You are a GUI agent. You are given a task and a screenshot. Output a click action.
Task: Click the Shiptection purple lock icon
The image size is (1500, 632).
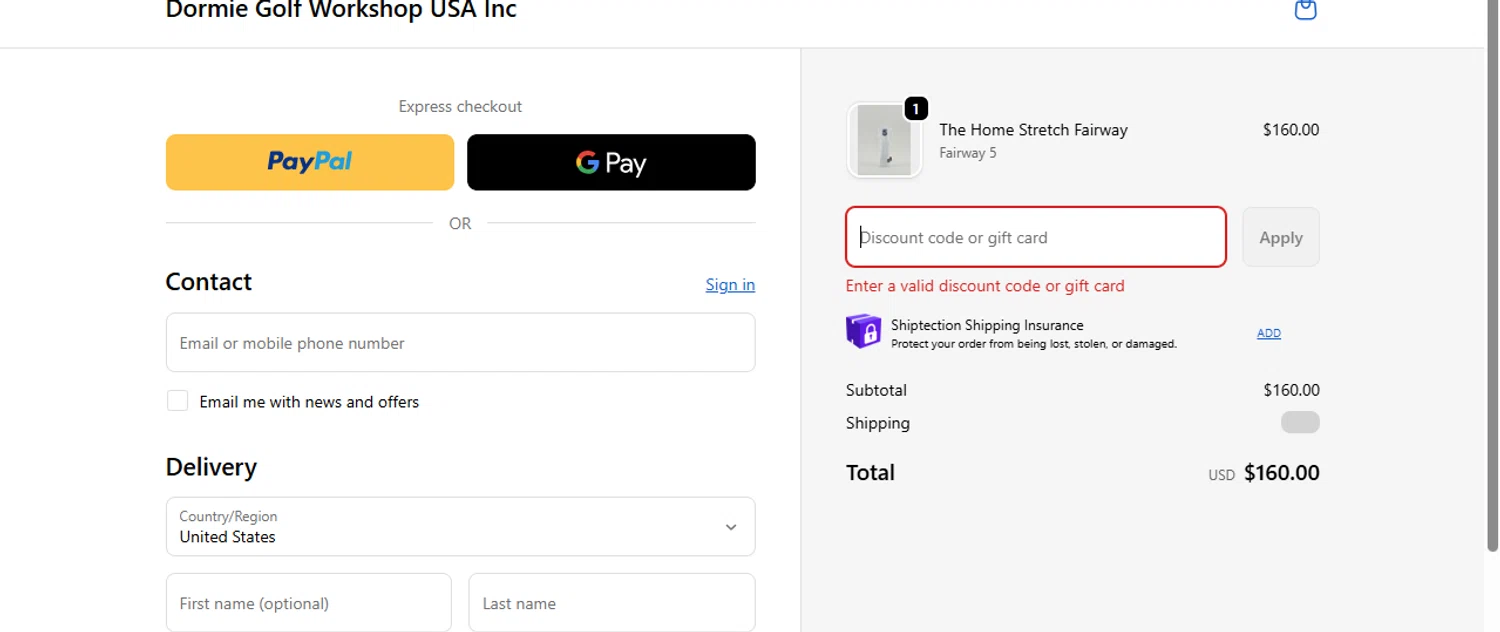[864, 332]
